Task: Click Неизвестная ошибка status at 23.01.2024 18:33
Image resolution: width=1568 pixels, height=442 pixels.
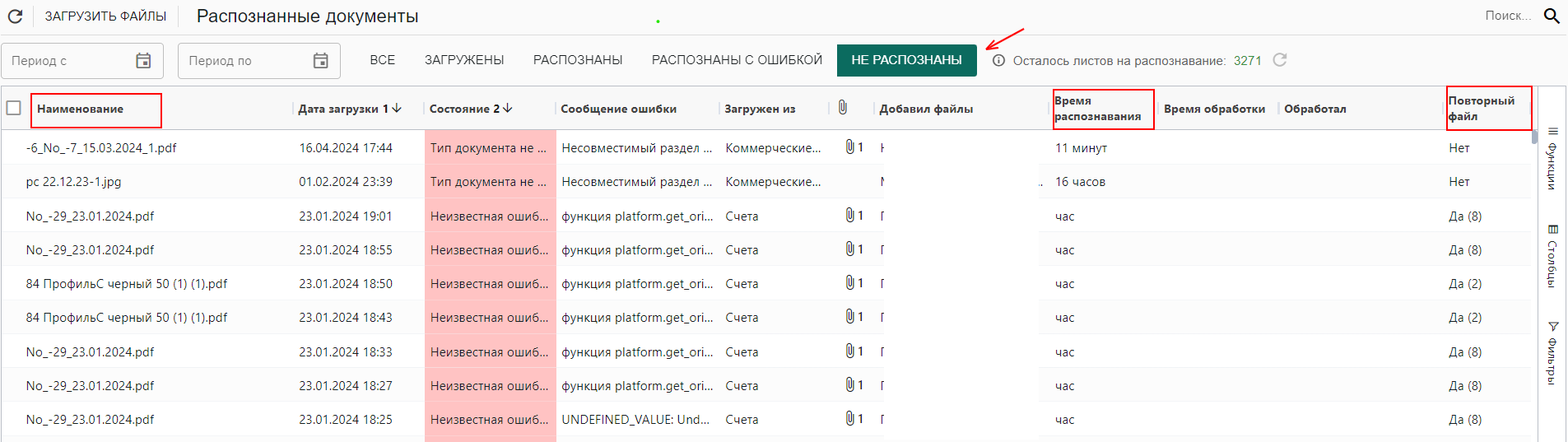Action: tap(491, 352)
